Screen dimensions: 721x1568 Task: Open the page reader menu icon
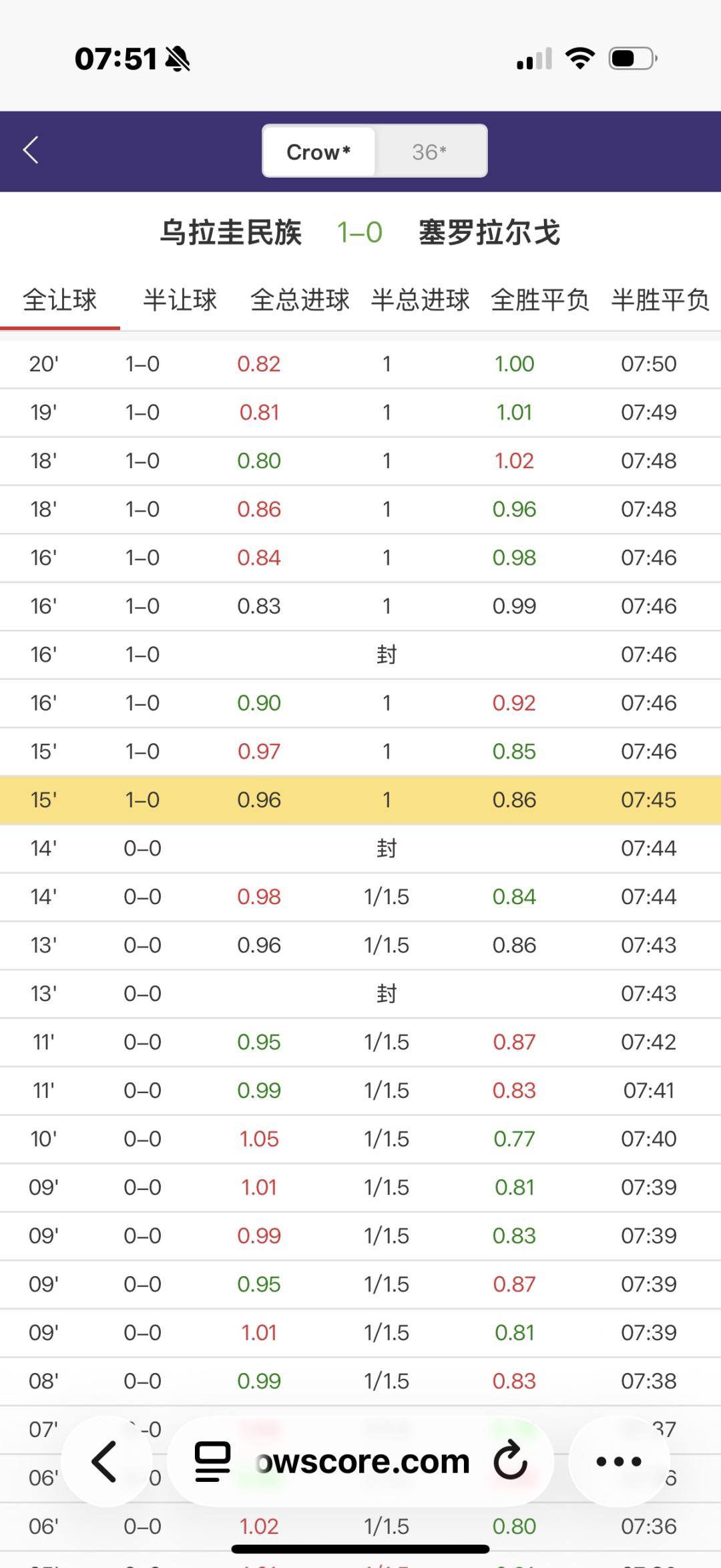(x=212, y=1461)
